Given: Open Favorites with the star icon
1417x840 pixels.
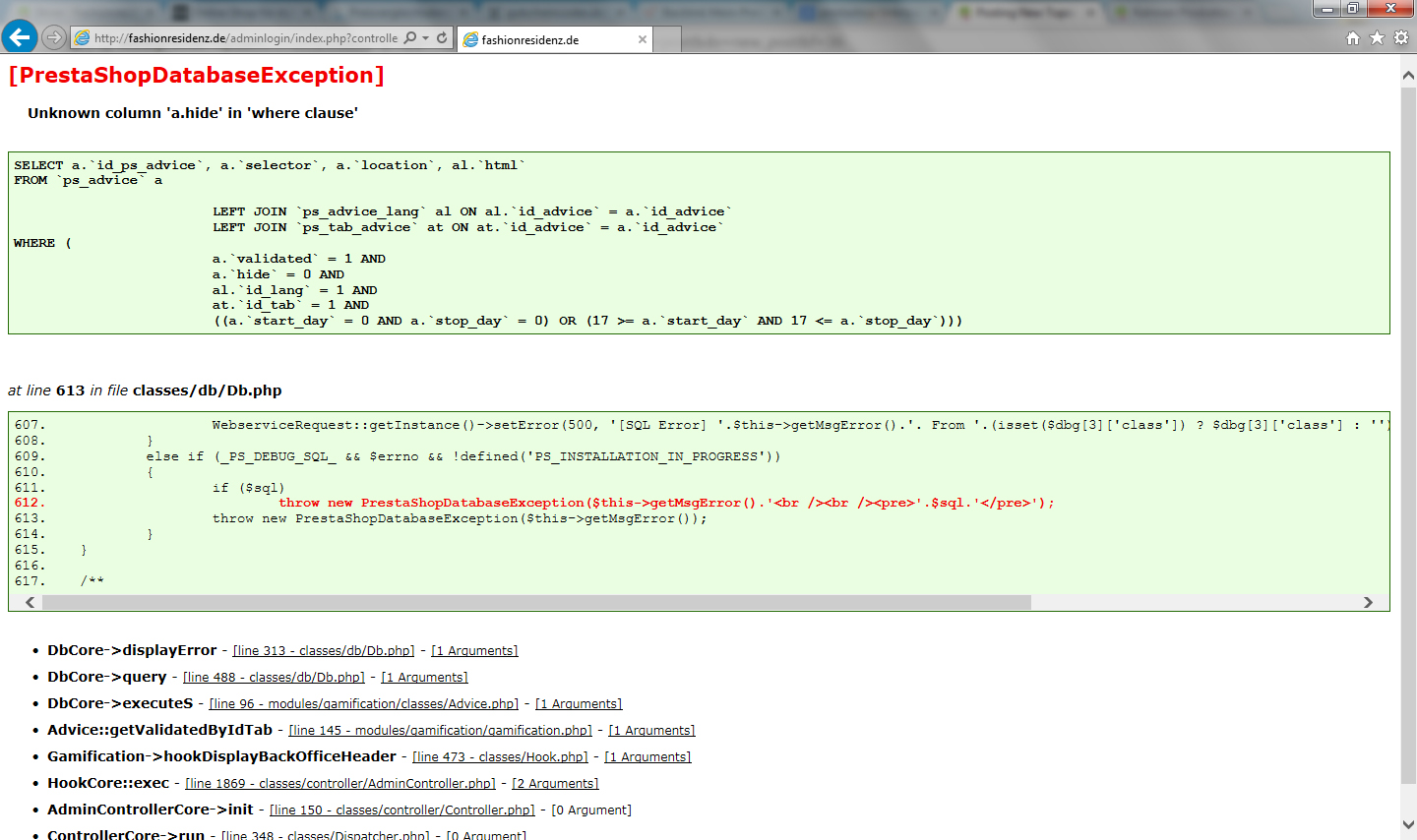Looking at the screenshot, I should coord(1377,37).
